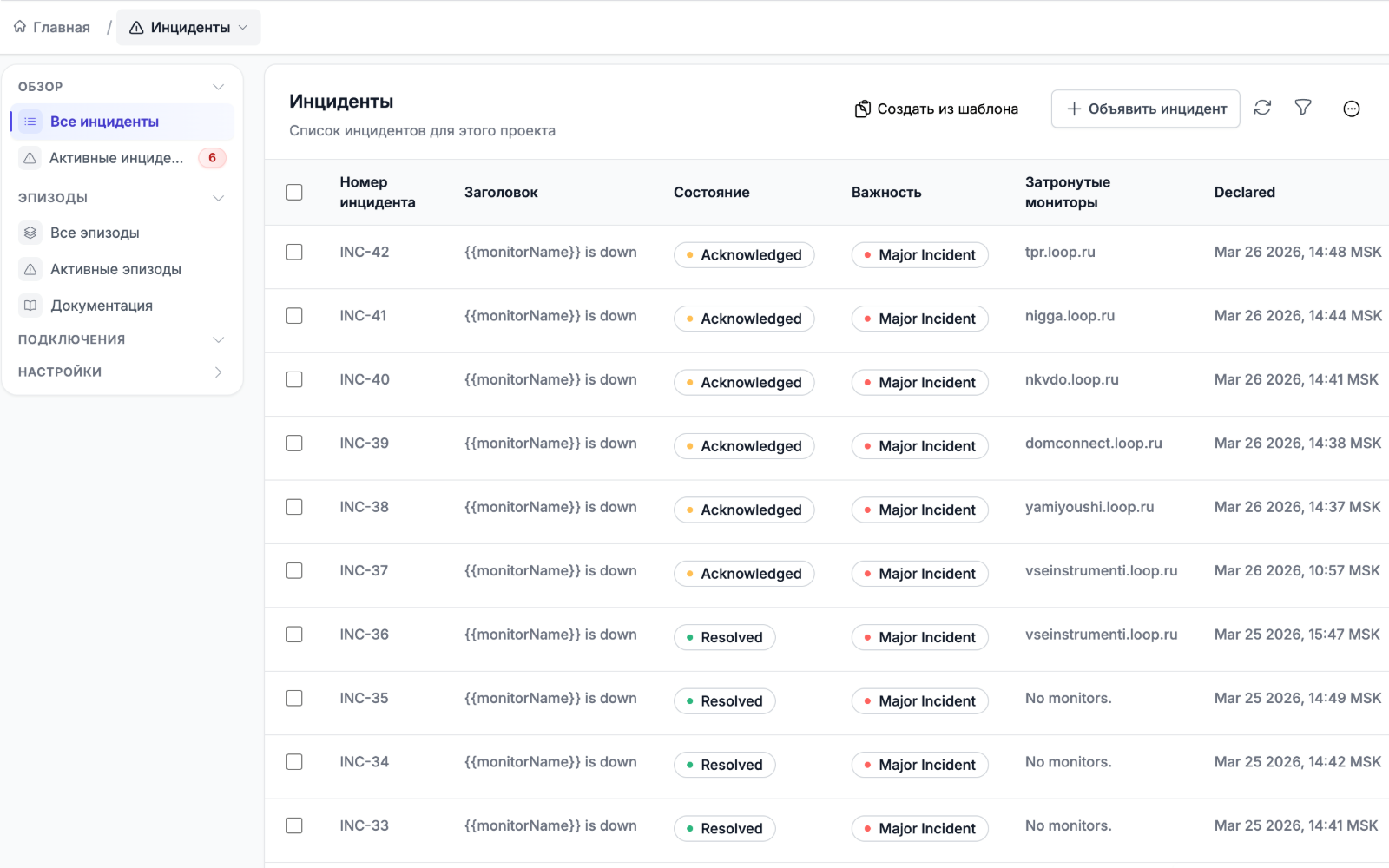Click Создать из шаблона button

tap(936, 108)
